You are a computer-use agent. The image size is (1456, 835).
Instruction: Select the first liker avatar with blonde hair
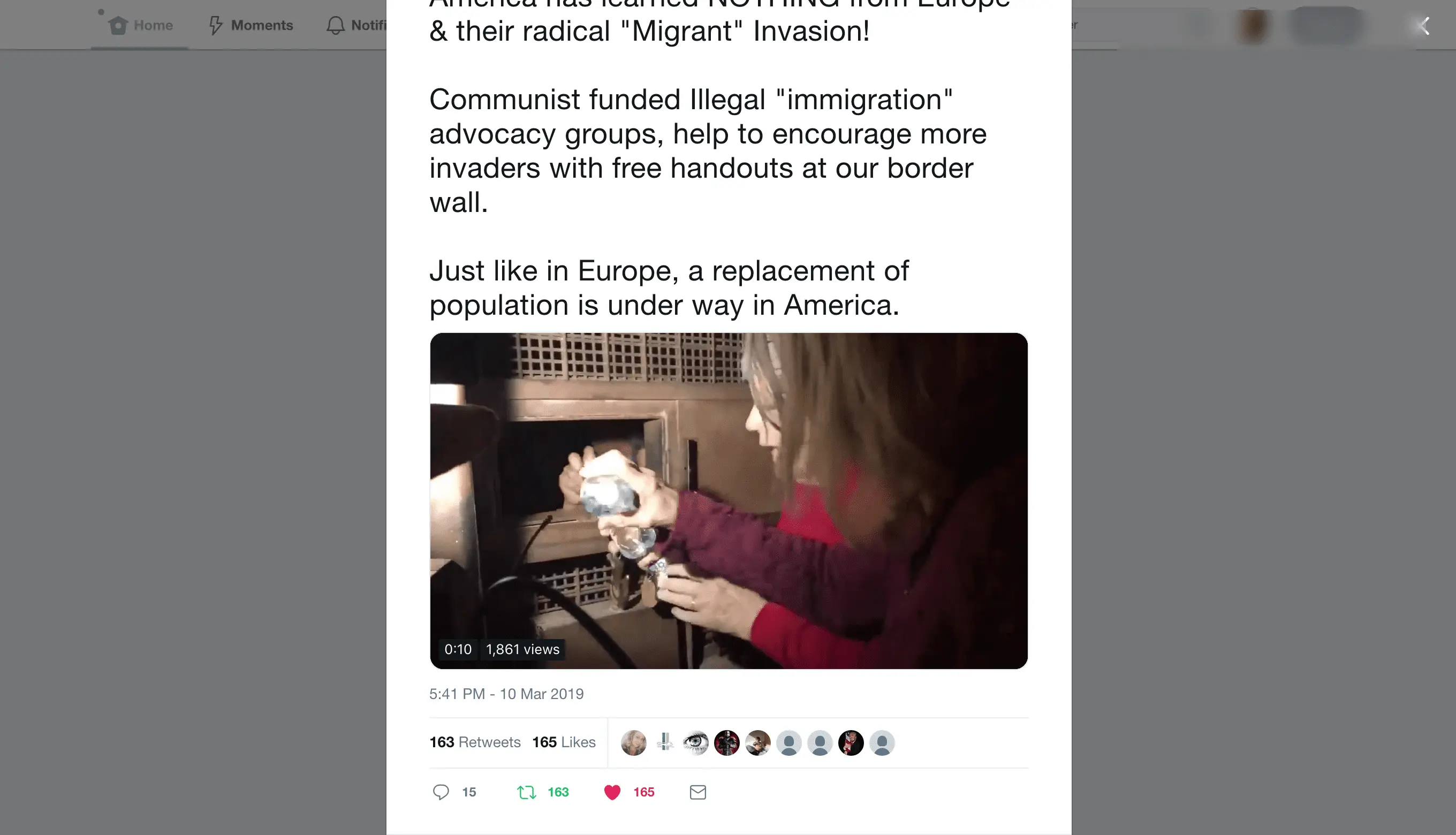point(633,743)
